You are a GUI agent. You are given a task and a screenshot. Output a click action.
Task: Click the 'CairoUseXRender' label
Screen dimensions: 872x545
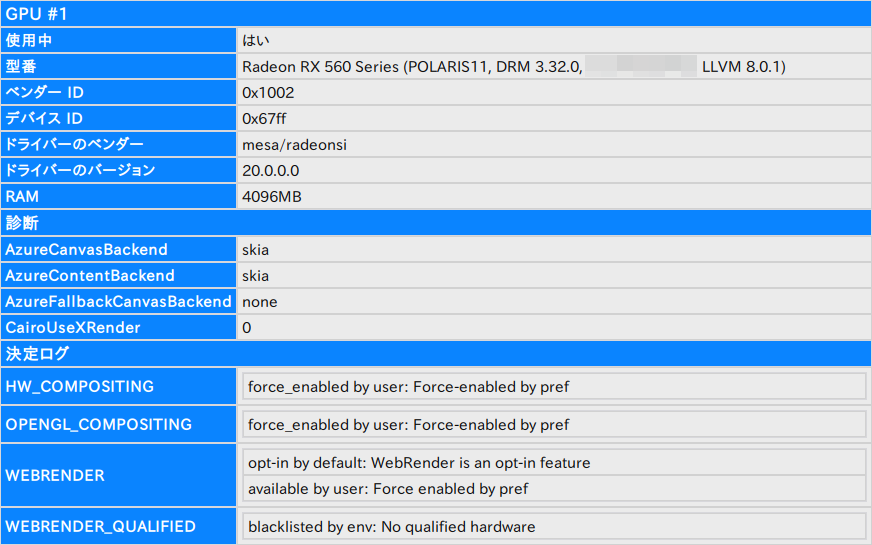pyautogui.click(x=118, y=328)
